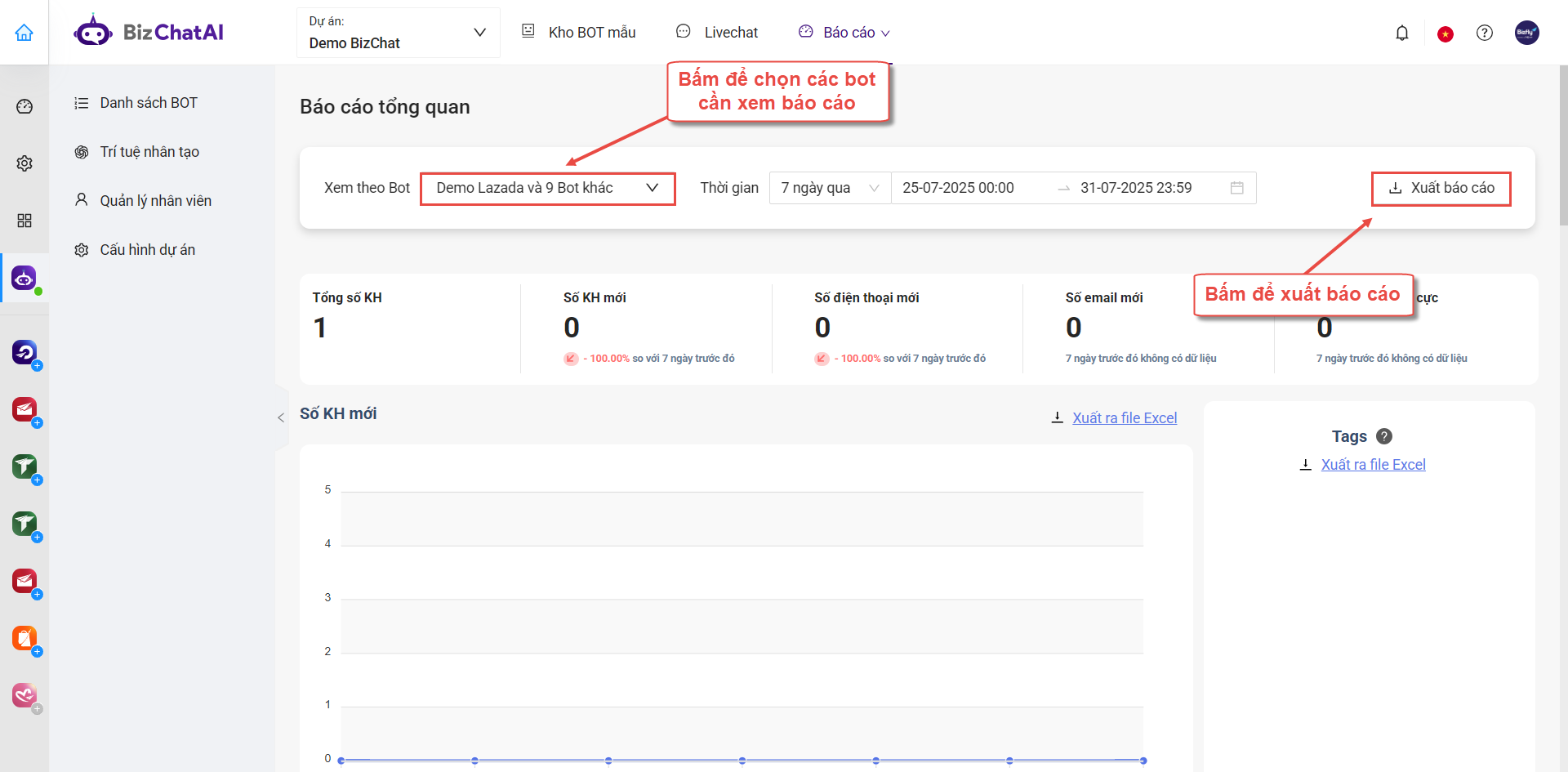The width and height of the screenshot is (1568, 772).
Task: Open the Báo cáo menu
Action: point(844,33)
